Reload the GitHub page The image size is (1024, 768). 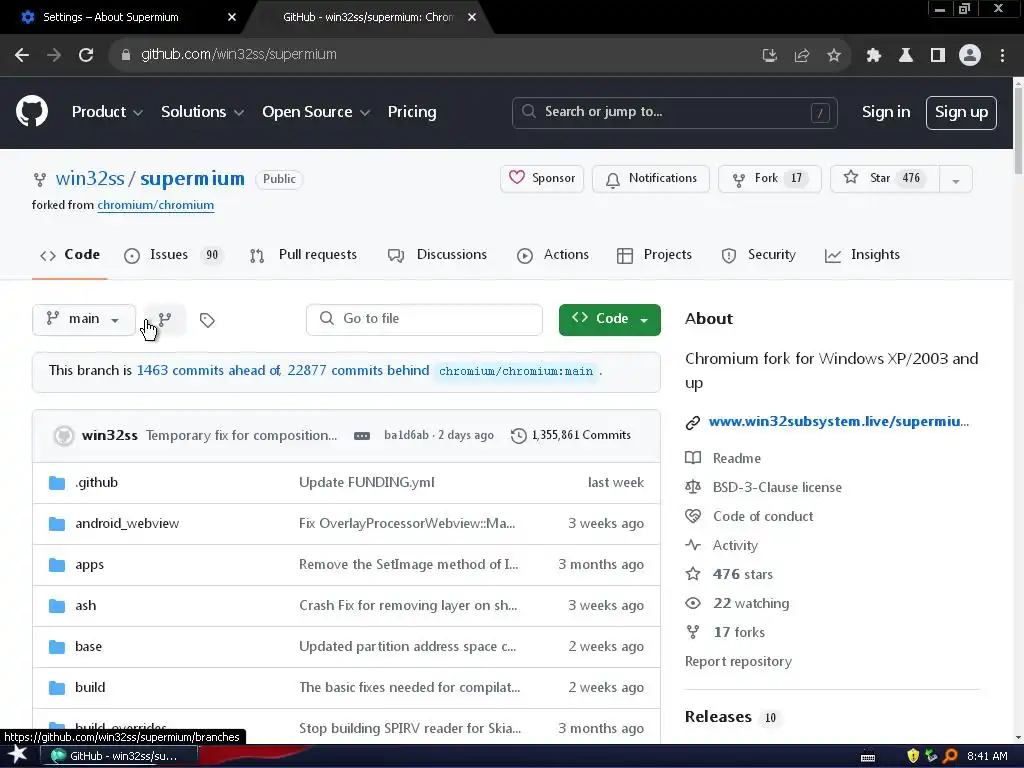[x=86, y=55]
